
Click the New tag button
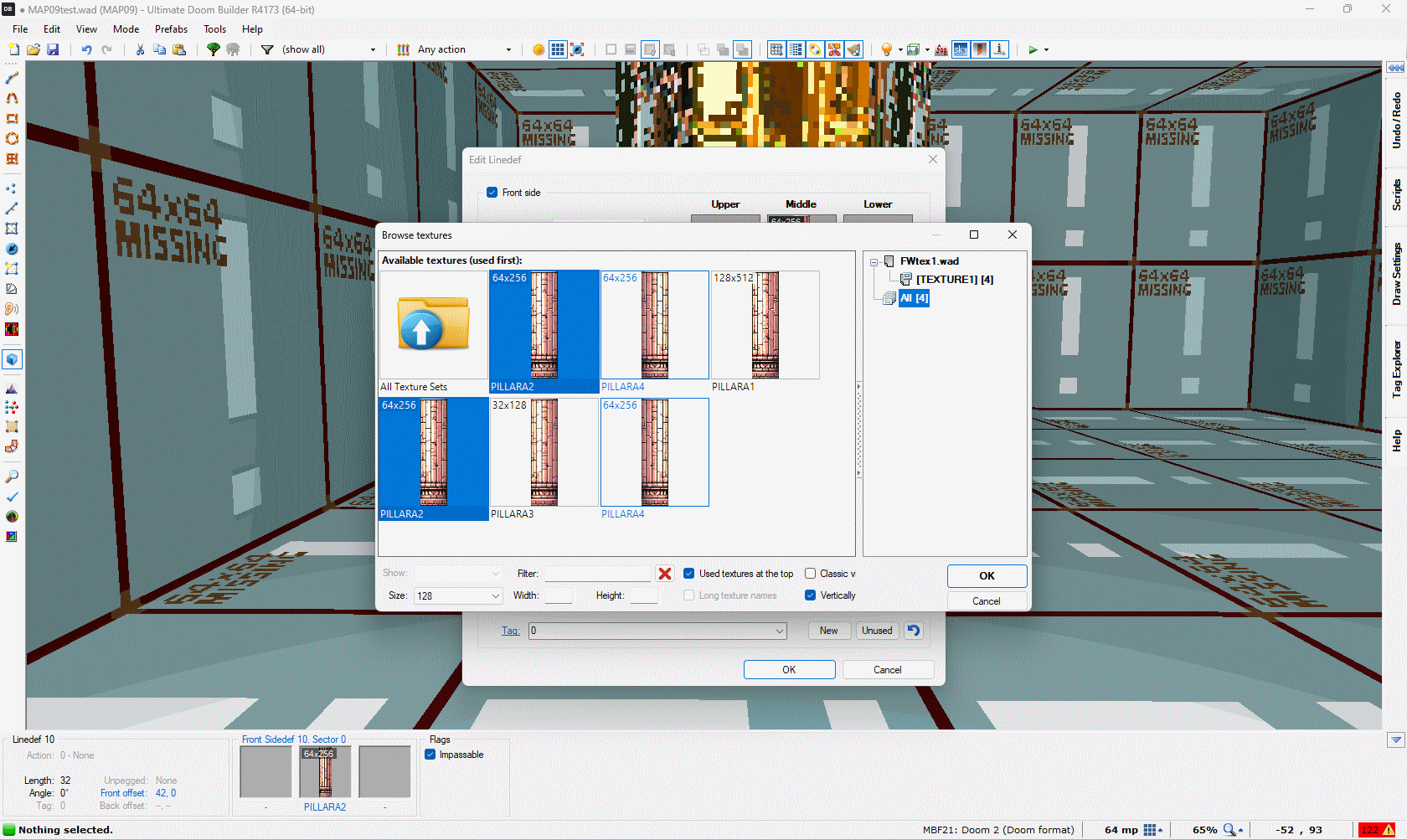coord(829,631)
